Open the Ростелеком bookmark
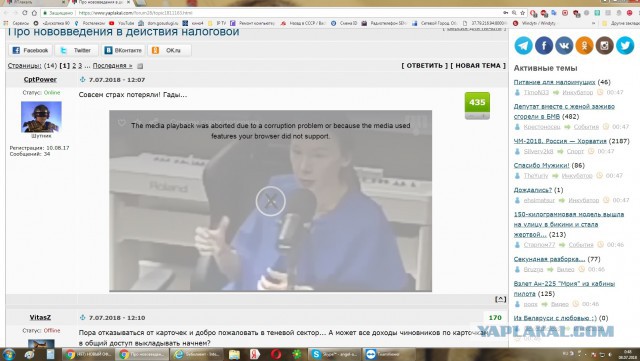The image size is (640, 361). pos(90,23)
